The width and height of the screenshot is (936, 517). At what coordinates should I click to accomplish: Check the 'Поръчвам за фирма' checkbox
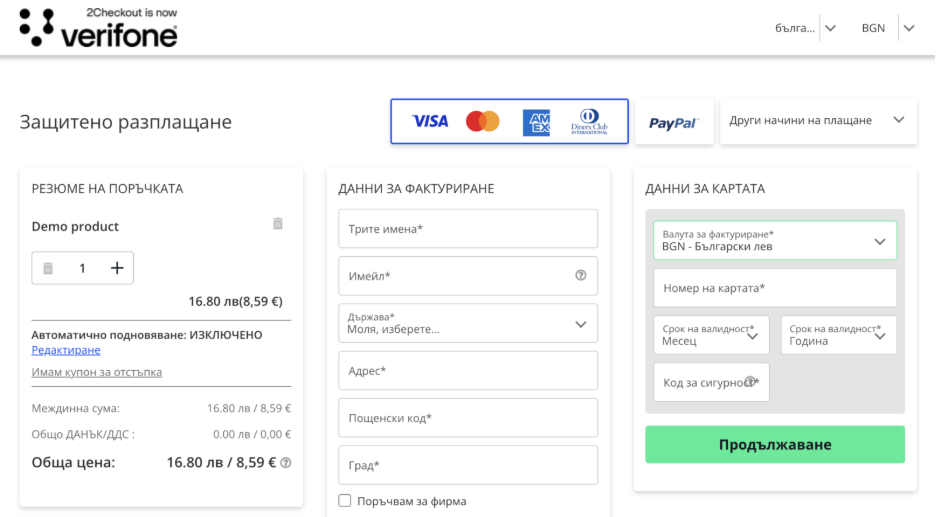[x=345, y=501]
